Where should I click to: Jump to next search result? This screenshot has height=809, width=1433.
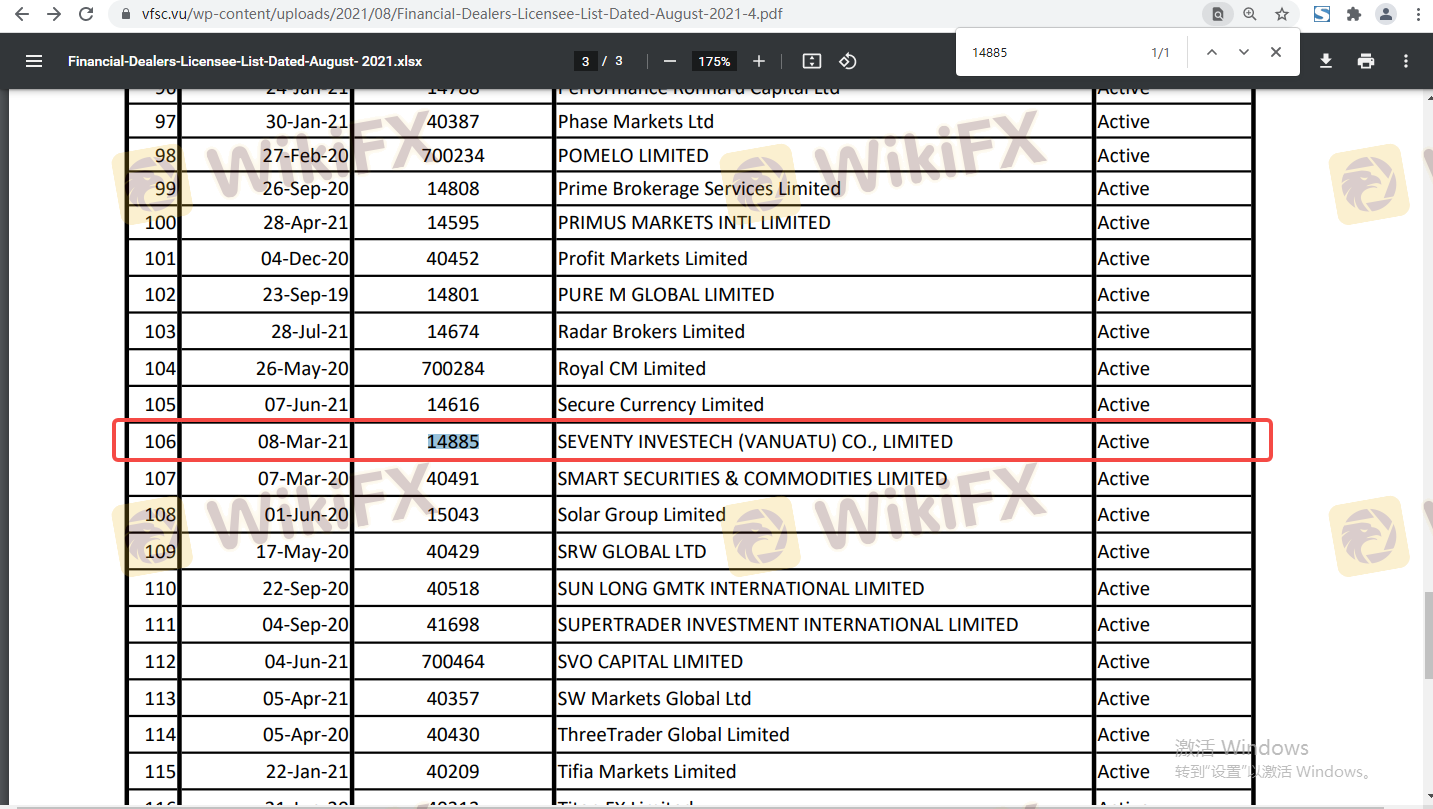click(1244, 52)
